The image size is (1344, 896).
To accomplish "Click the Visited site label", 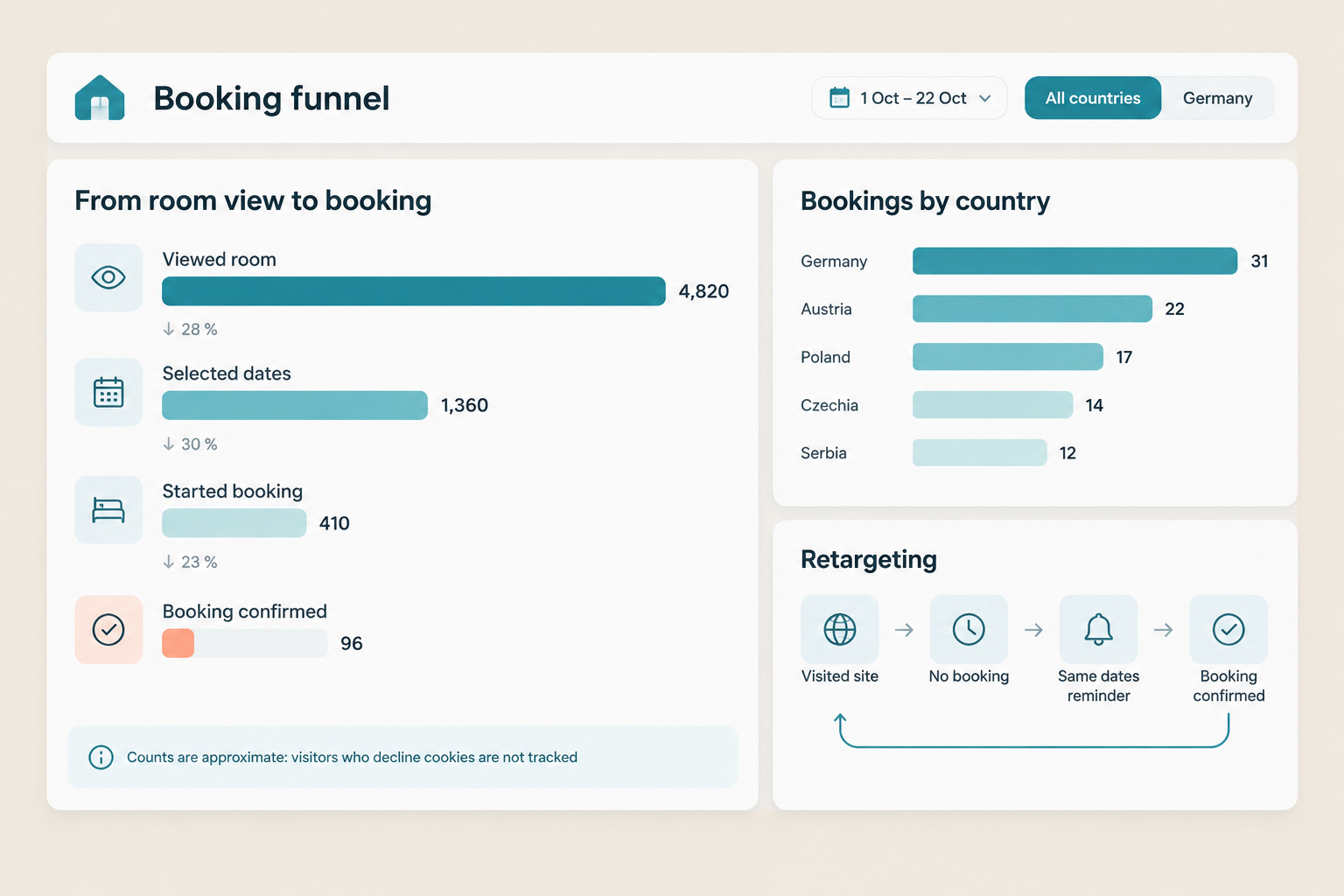I will click(840, 676).
